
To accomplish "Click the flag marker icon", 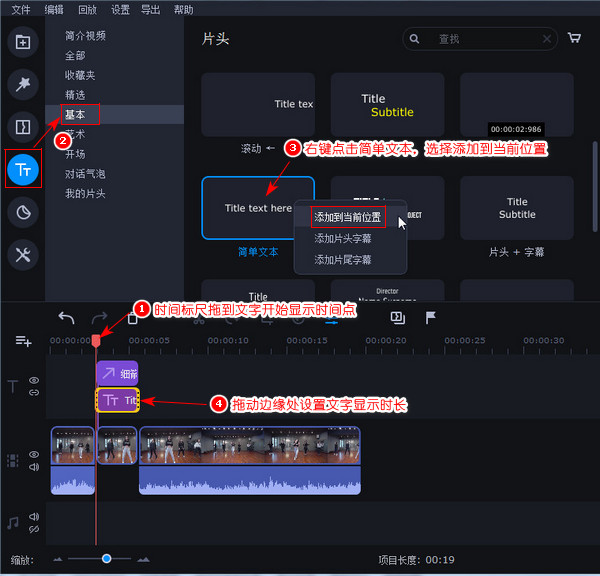I will [x=430, y=318].
